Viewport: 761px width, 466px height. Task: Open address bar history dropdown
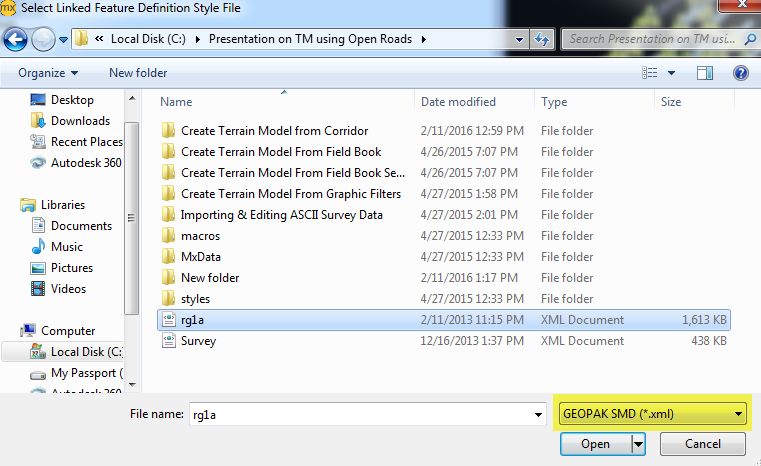[x=519, y=39]
